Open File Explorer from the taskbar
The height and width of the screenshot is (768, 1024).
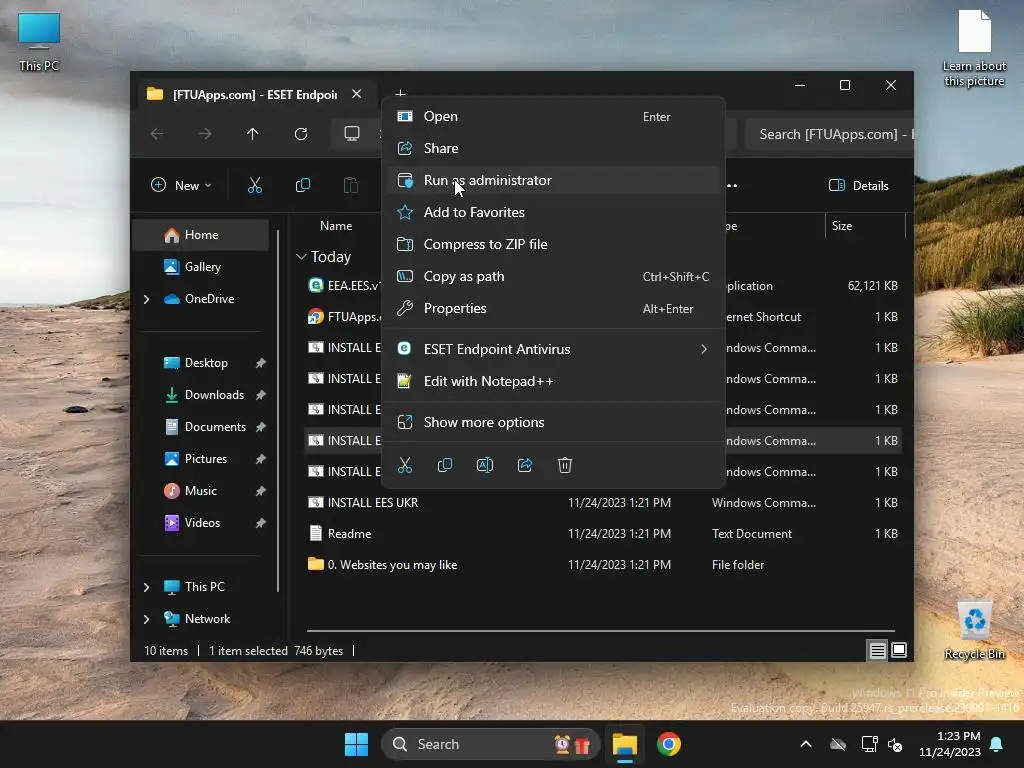(624, 744)
